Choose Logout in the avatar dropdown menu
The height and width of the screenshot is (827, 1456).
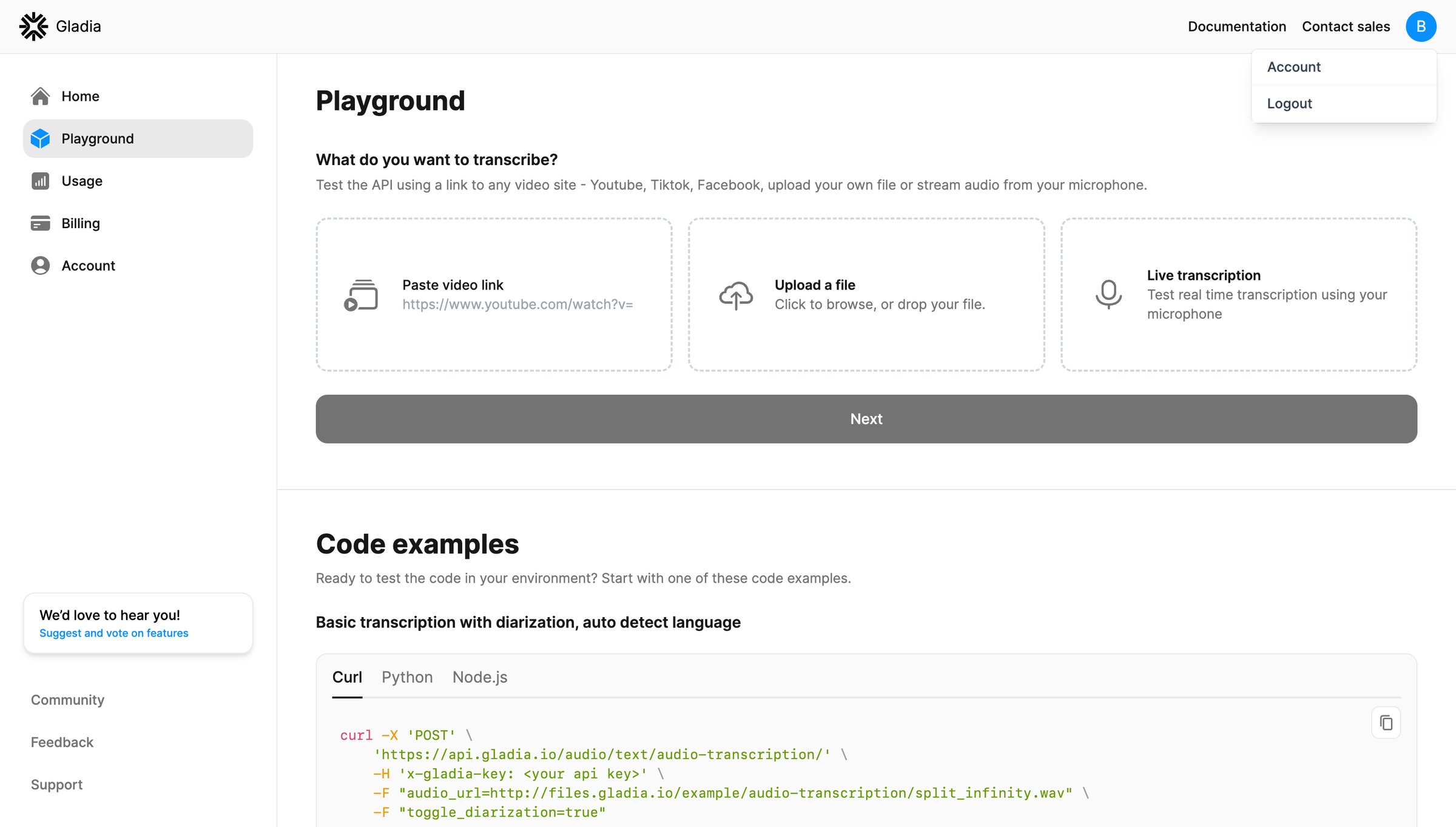pyautogui.click(x=1344, y=104)
